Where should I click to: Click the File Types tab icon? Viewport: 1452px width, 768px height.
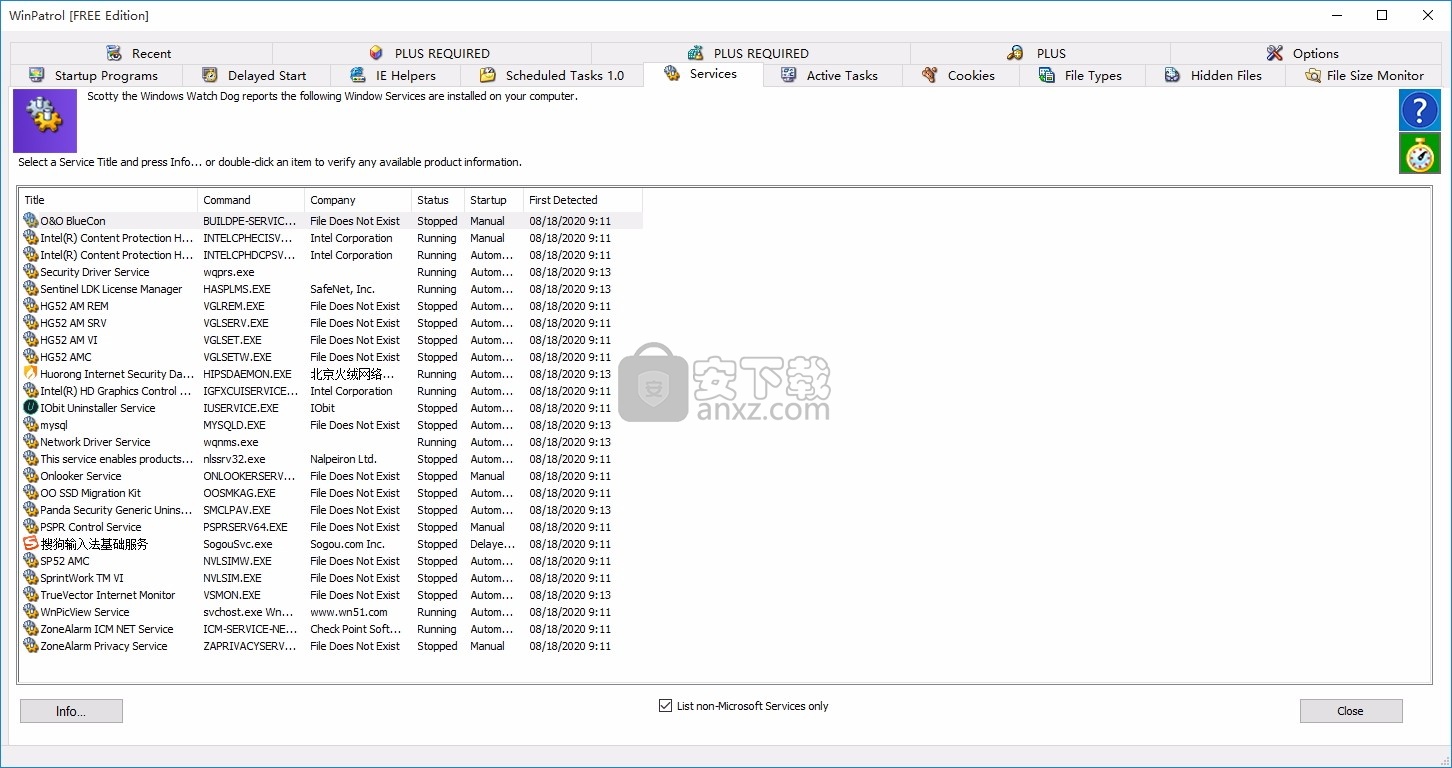click(x=1047, y=75)
